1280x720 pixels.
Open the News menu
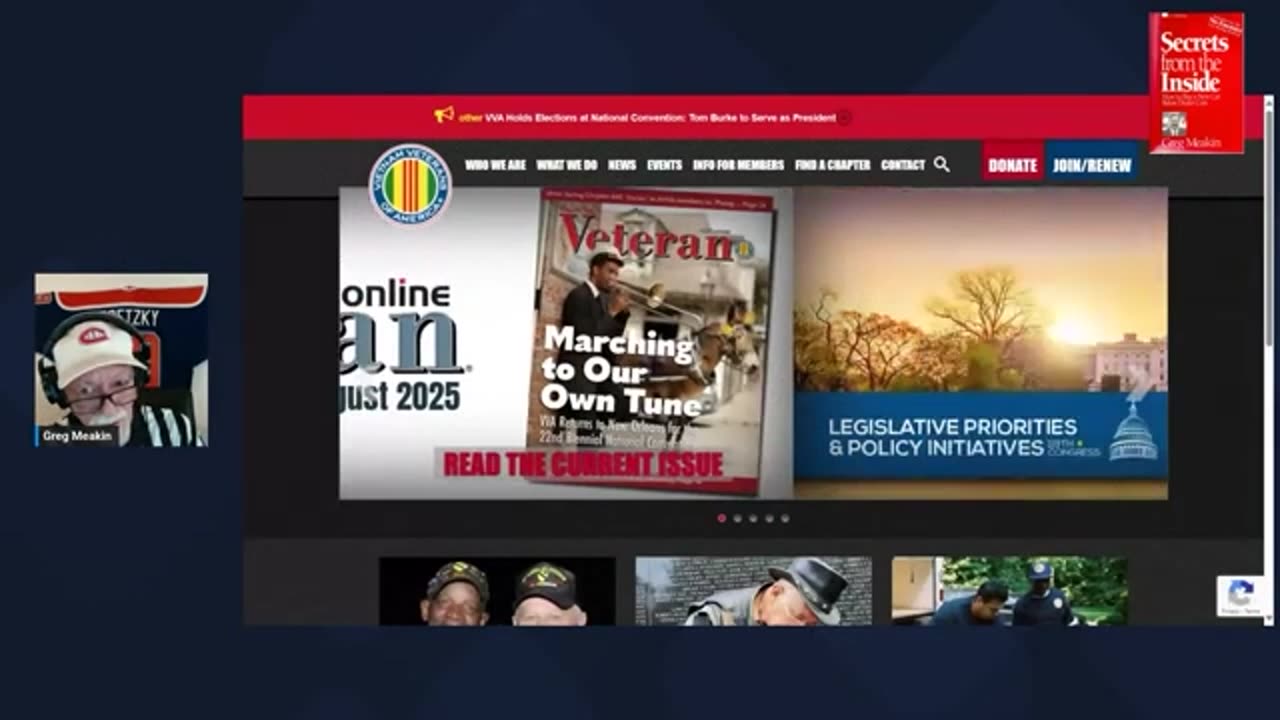tap(622, 165)
